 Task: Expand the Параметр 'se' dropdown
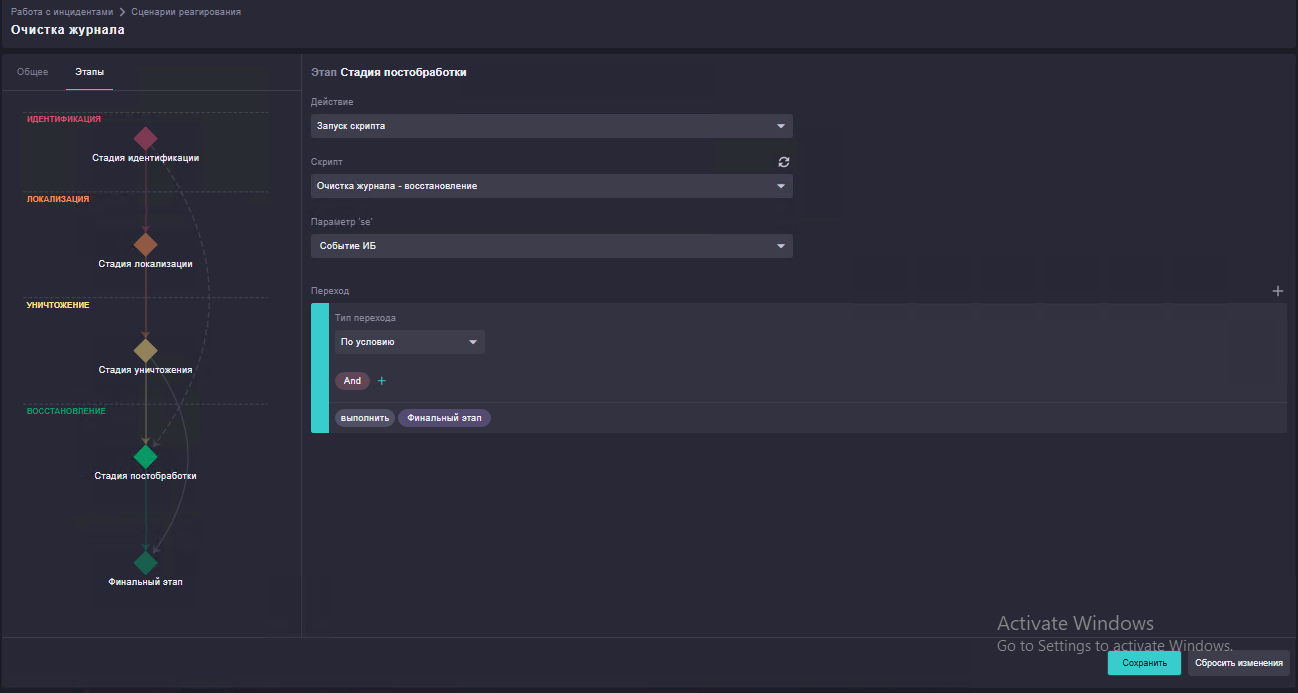pos(552,246)
